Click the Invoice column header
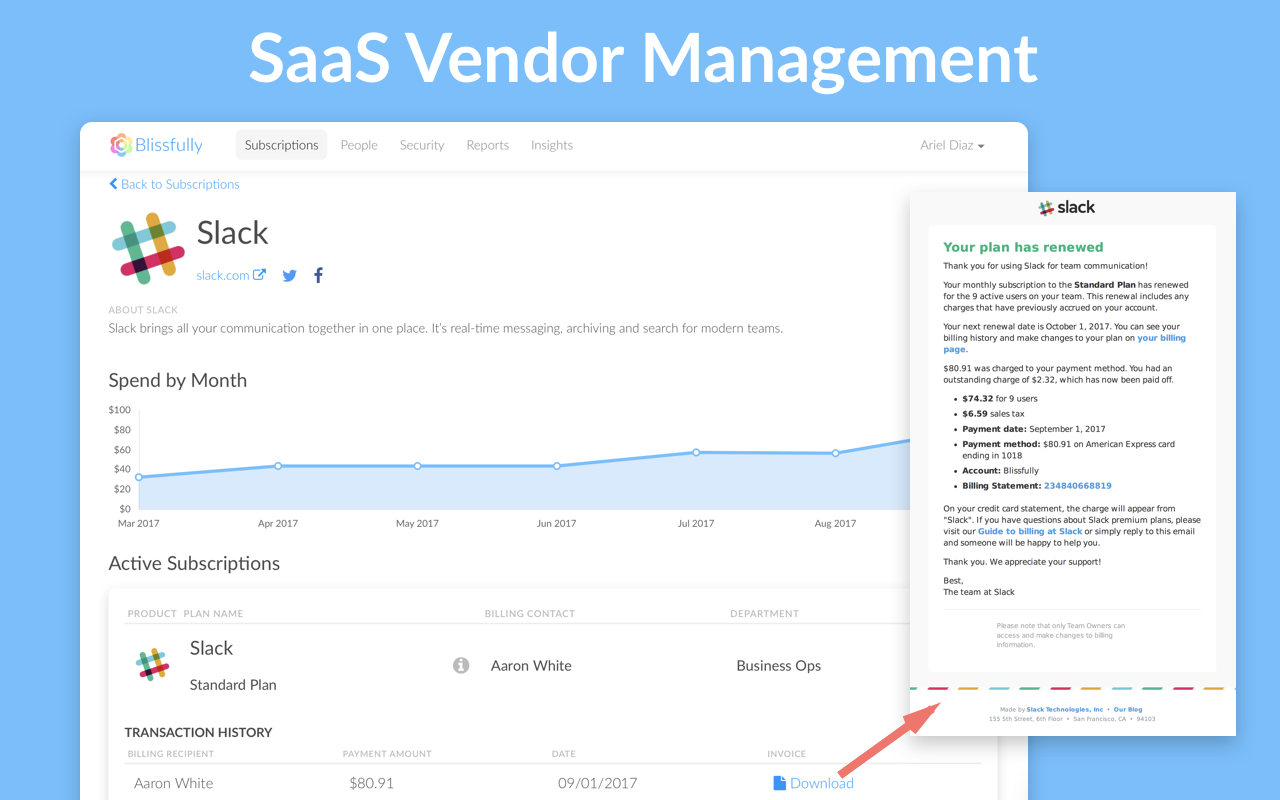This screenshot has width=1280, height=800. [x=786, y=753]
